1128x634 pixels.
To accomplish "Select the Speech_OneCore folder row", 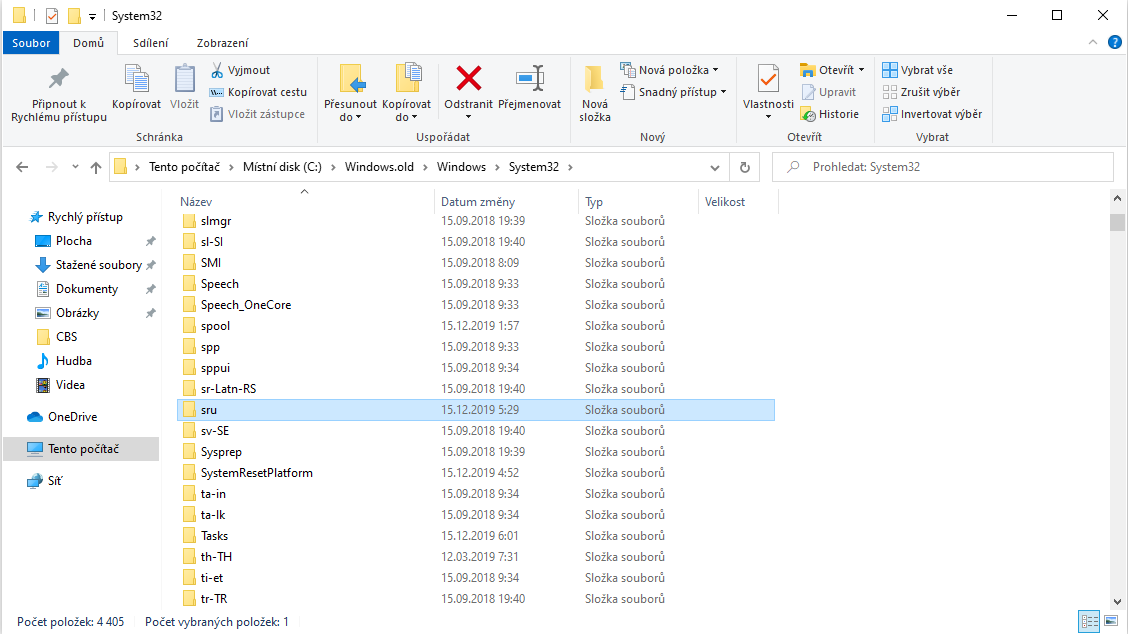I will (x=476, y=304).
